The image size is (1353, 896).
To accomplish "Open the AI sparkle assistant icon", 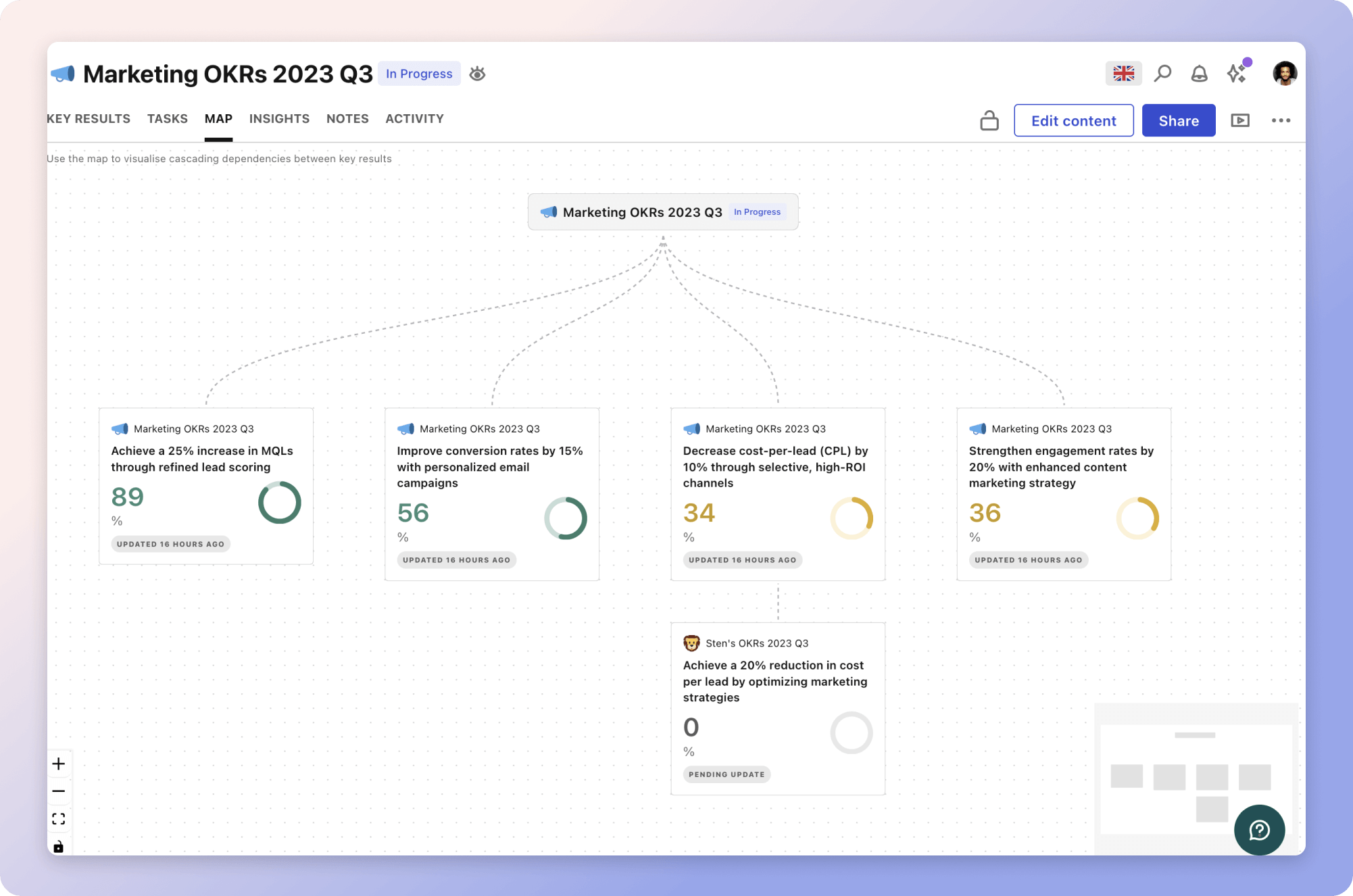I will click(x=1237, y=73).
